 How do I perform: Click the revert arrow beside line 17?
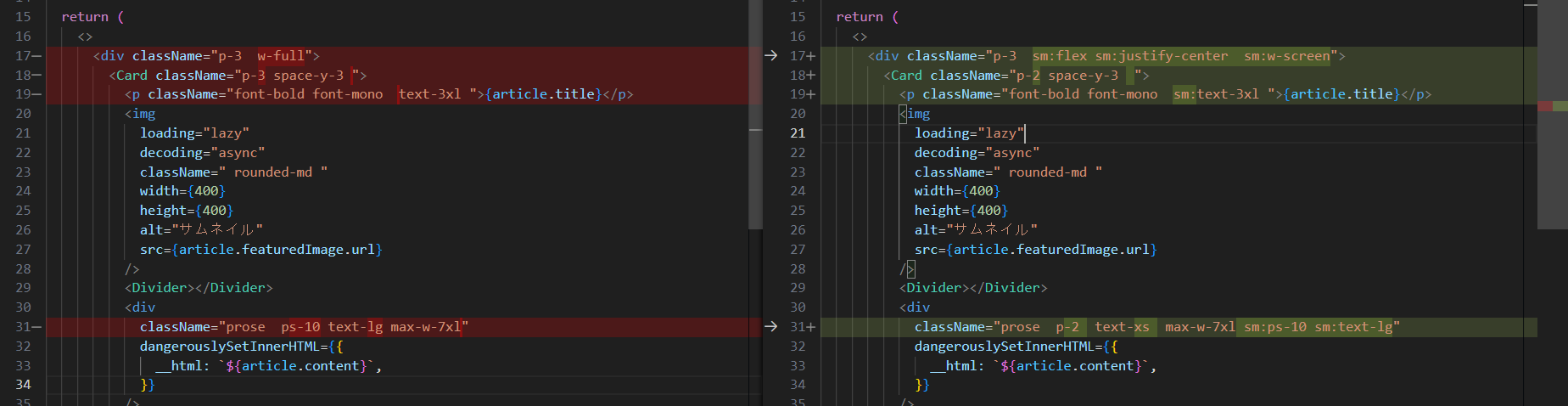[x=770, y=56]
